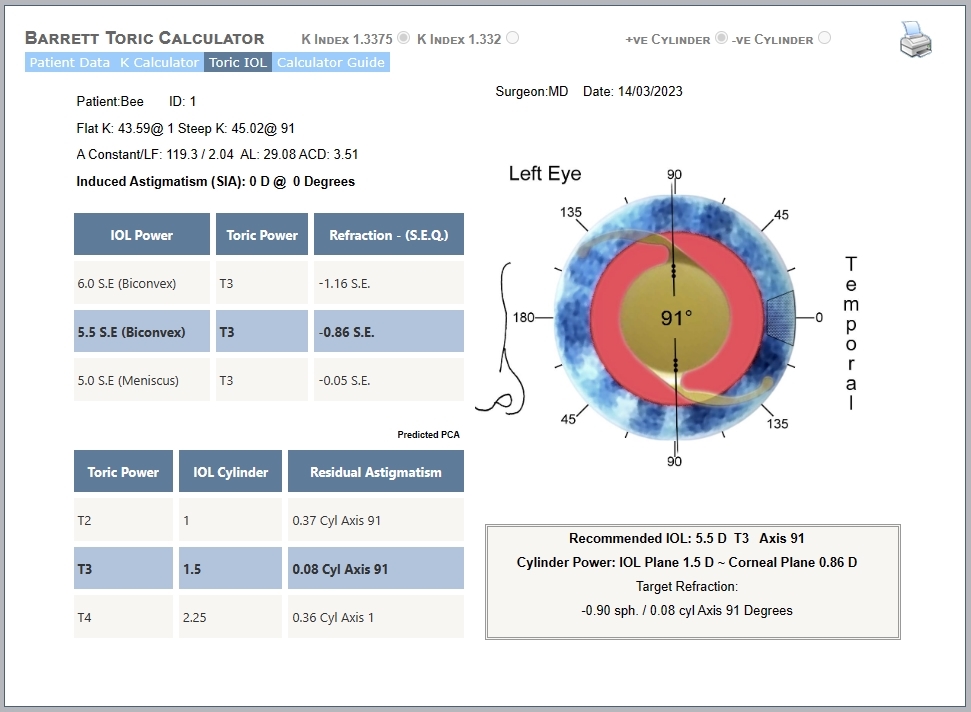Select K Index 1.332 radio button
Viewport: 971px width, 712px height.
[x=512, y=38]
